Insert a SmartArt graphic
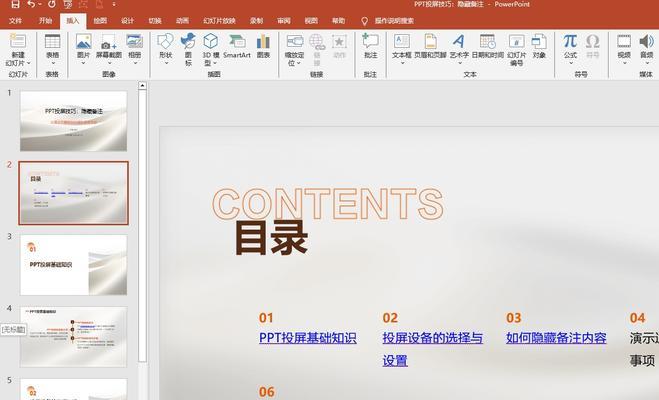 tap(237, 45)
